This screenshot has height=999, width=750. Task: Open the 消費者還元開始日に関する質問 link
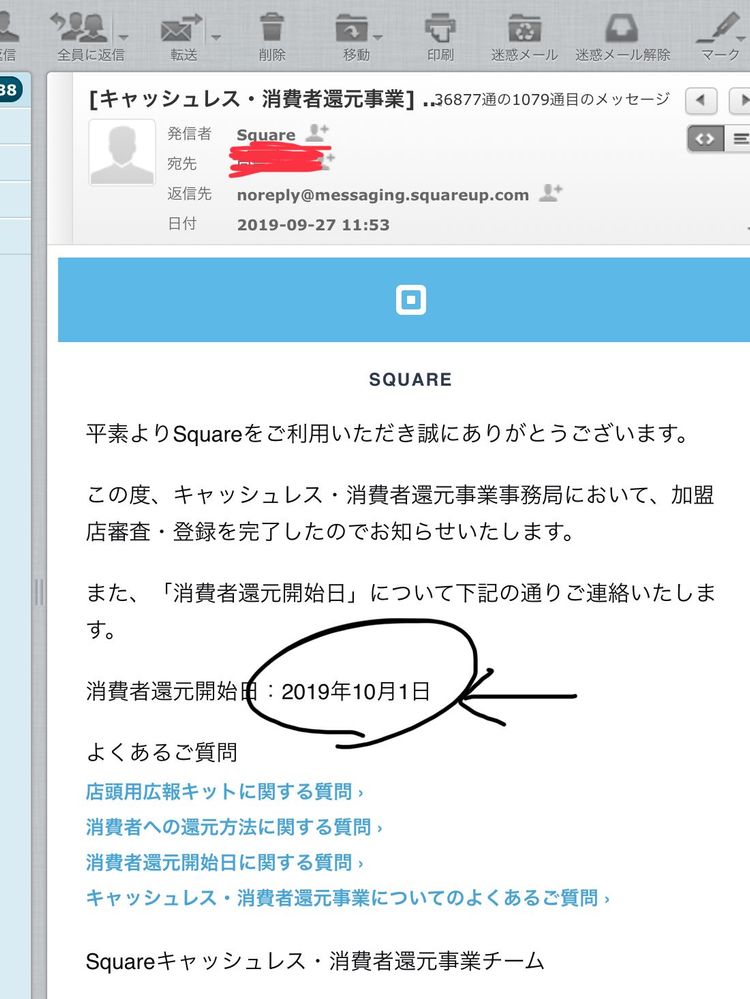(224, 863)
